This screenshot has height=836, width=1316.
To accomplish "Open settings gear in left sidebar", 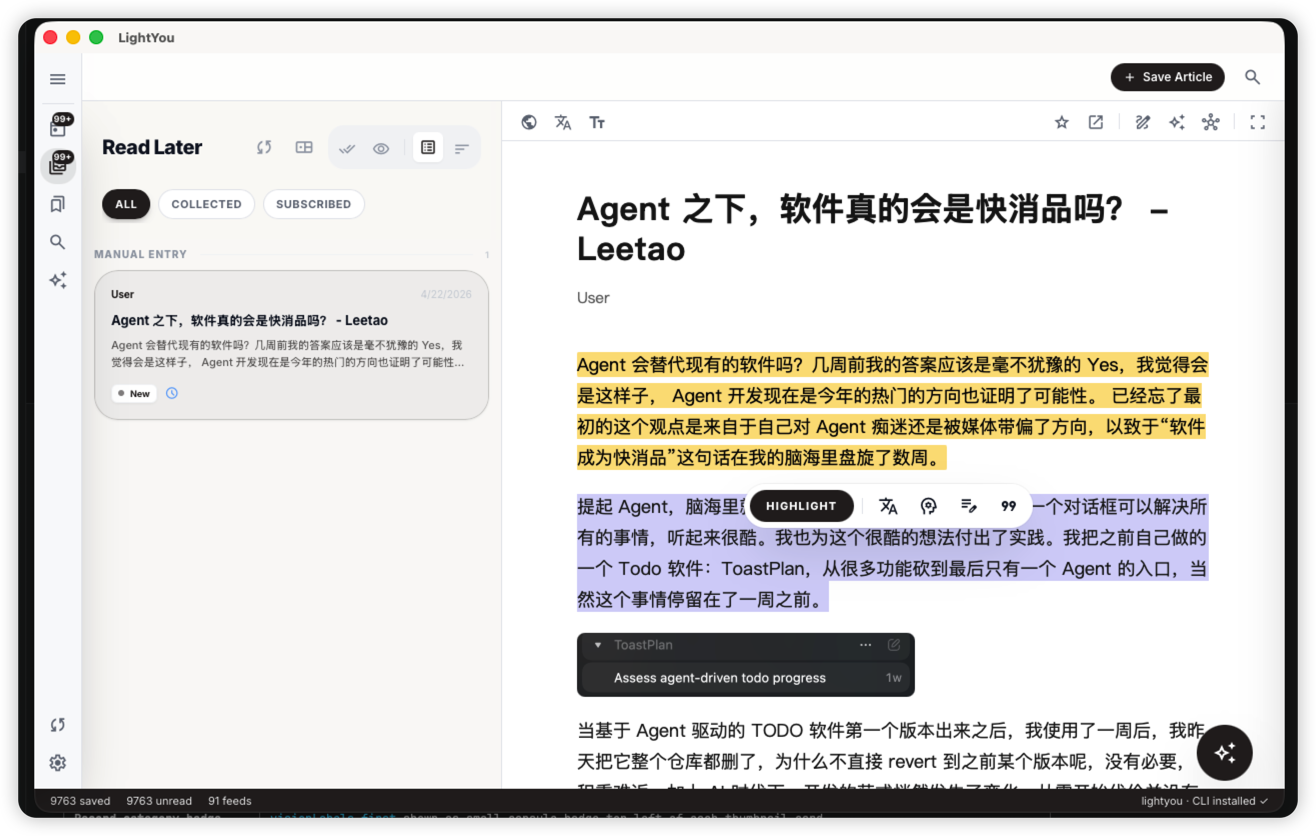I will click(58, 763).
